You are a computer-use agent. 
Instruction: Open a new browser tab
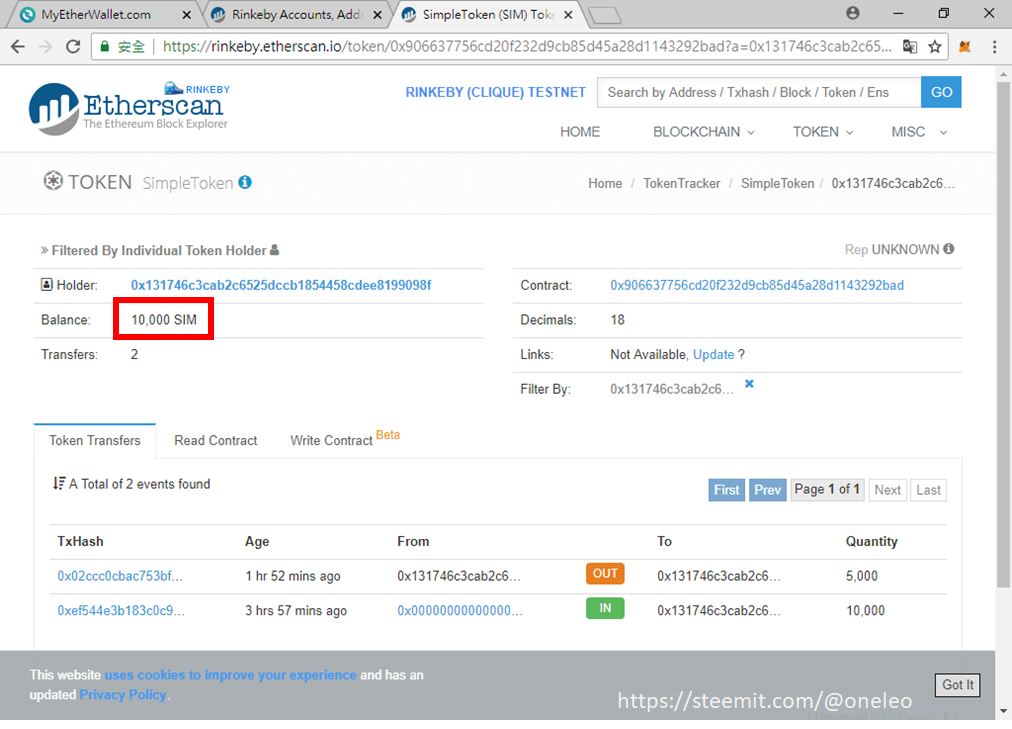coord(605,15)
